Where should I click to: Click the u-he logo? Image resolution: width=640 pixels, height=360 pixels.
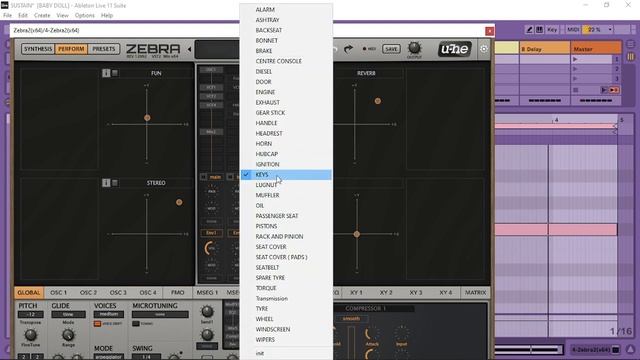tap(455, 49)
